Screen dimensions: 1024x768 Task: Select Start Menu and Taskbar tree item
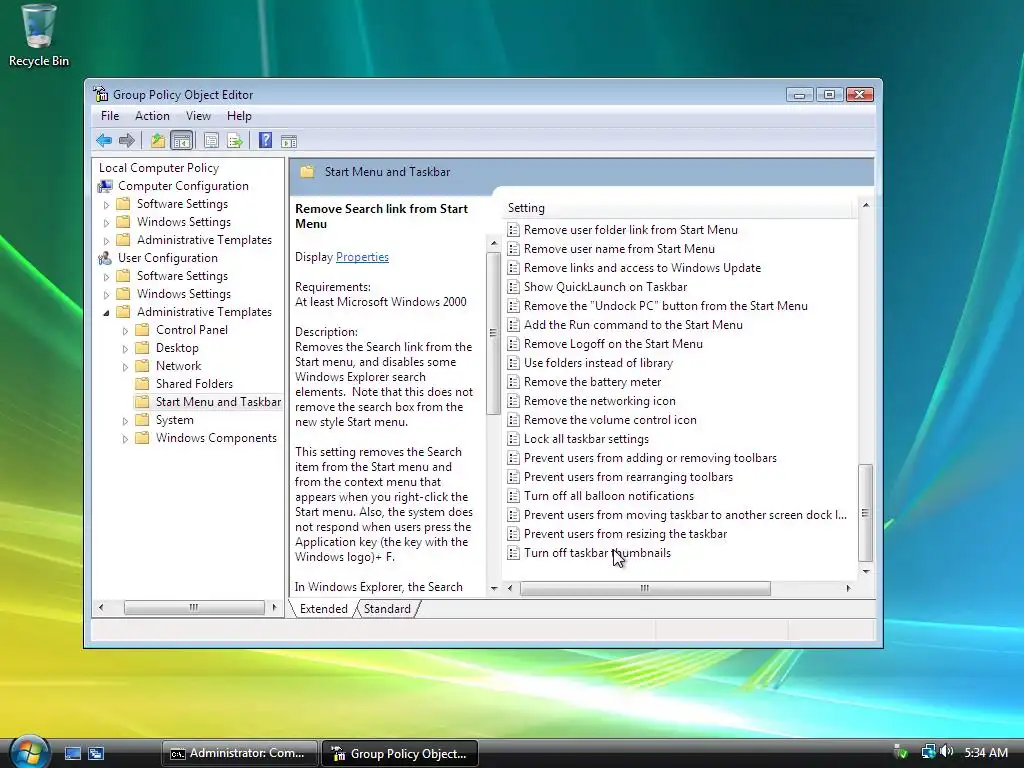pos(218,402)
